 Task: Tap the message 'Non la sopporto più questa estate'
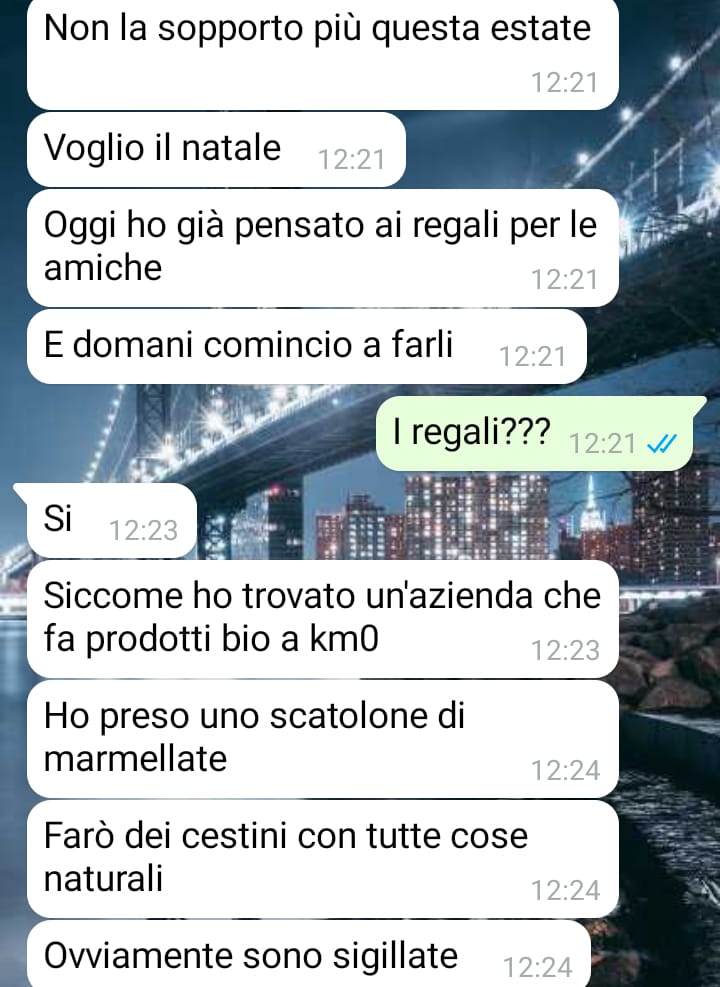click(x=322, y=54)
